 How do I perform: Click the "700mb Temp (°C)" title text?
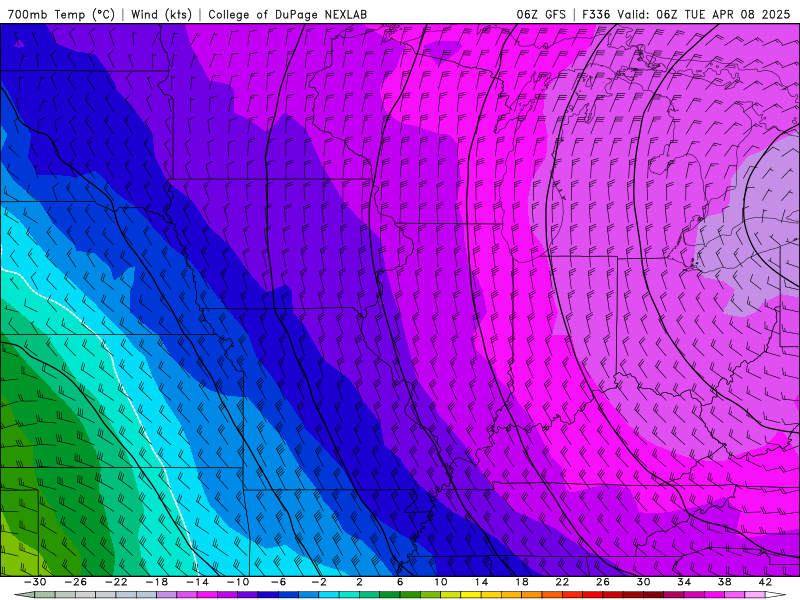click(x=61, y=14)
